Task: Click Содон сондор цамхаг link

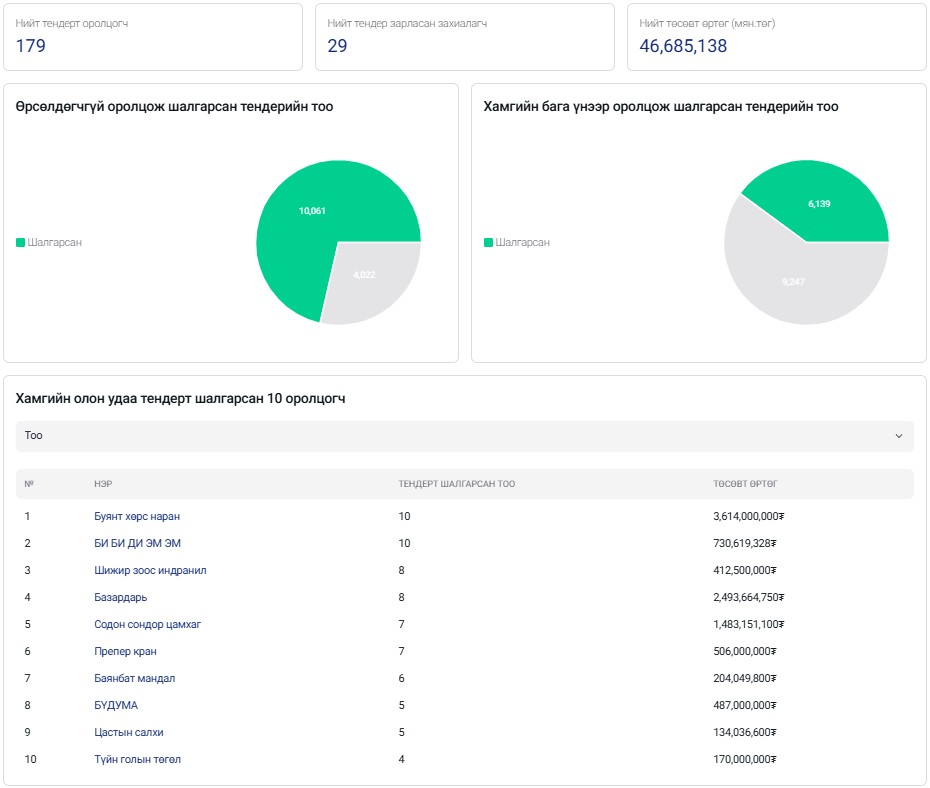Action: (x=146, y=624)
